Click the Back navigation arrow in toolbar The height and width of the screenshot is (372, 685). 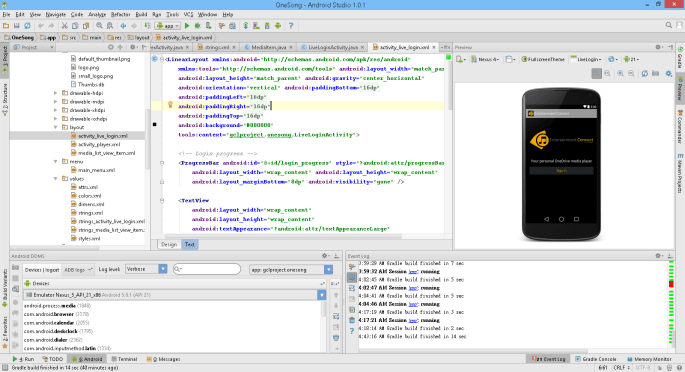[123, 26]
